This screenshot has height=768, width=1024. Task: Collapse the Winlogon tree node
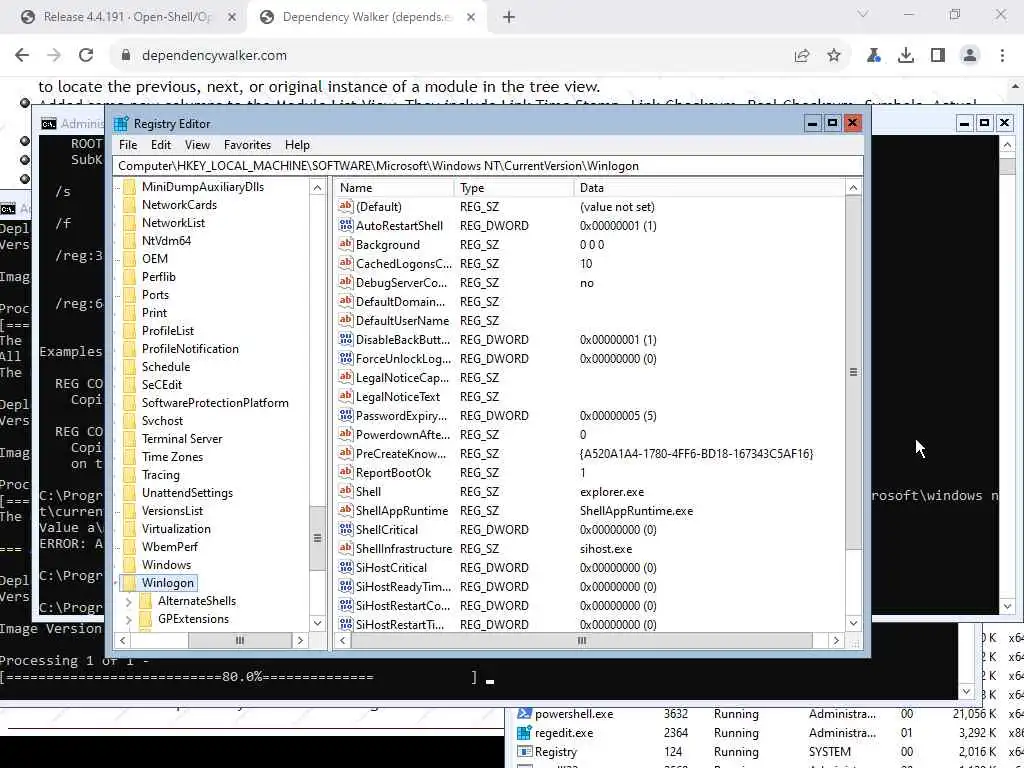[118, 583]
